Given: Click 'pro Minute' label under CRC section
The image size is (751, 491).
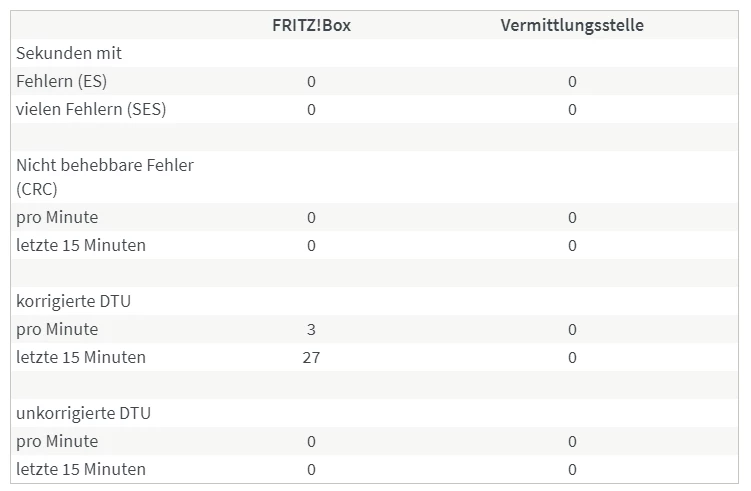Looking at the screenshot, I should (x=57, y=217).
